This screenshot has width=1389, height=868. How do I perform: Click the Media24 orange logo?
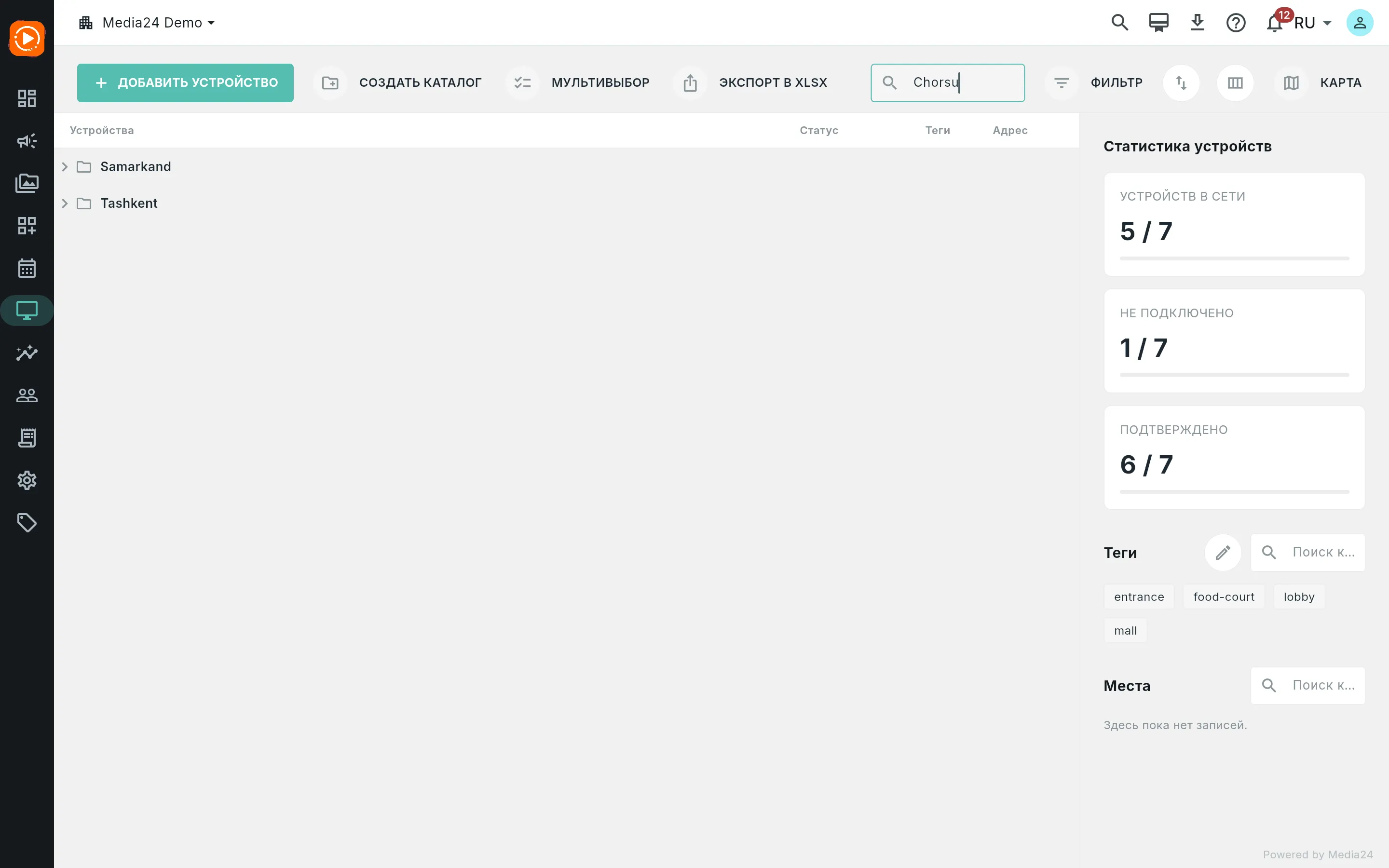pos(27,39)
